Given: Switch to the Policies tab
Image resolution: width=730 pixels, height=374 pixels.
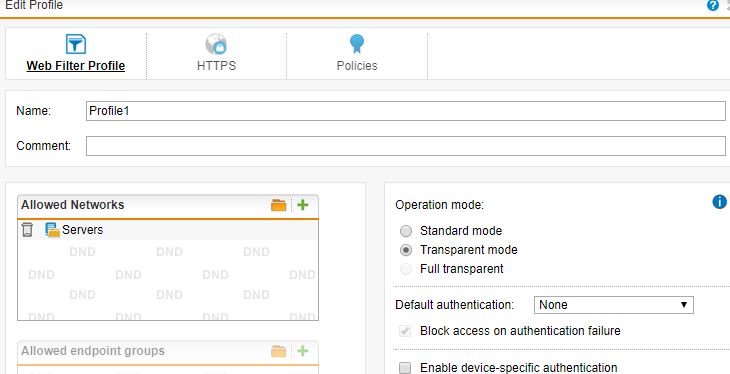Looking at the screenshot, I should (357, 53).
